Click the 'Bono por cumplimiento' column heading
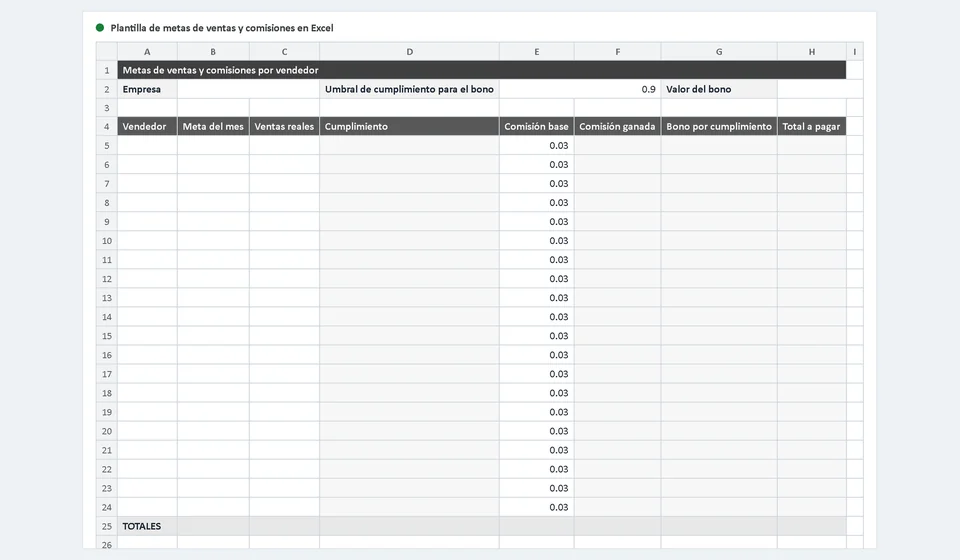960x560 pixels. (x=719, y=126)
